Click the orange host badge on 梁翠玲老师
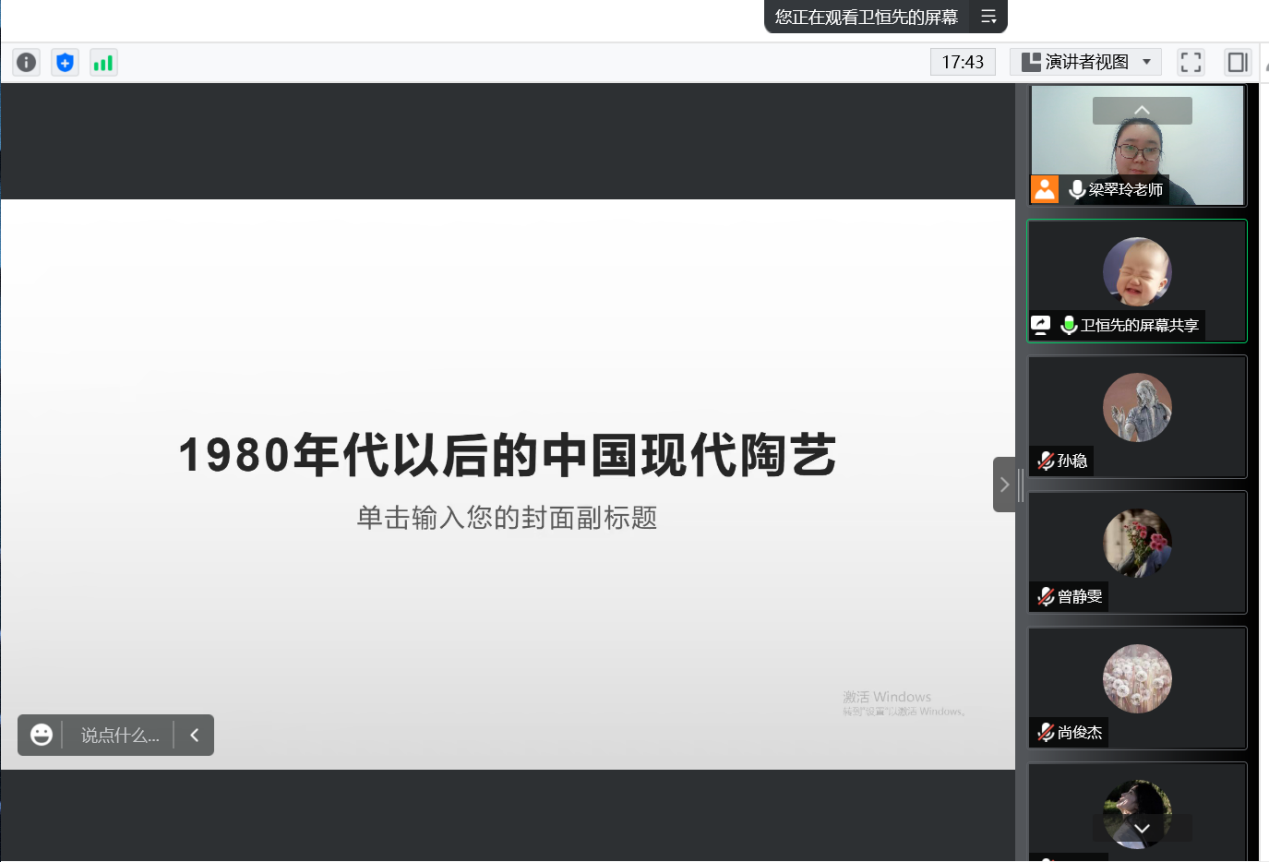This screenshot has width=1269, height=862. pos(1045,189)
